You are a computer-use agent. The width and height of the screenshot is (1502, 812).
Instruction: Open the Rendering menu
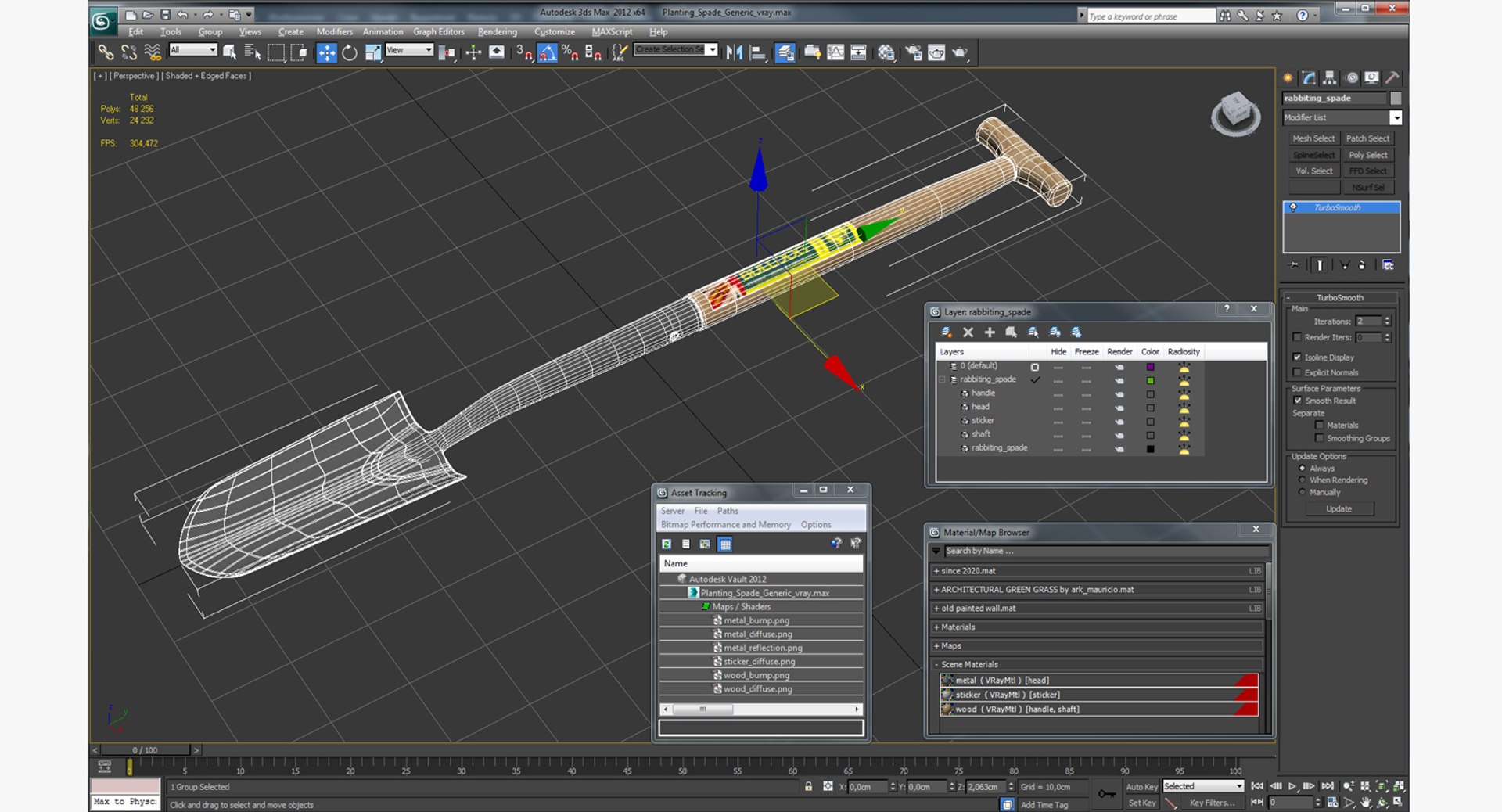coord(498,31)
